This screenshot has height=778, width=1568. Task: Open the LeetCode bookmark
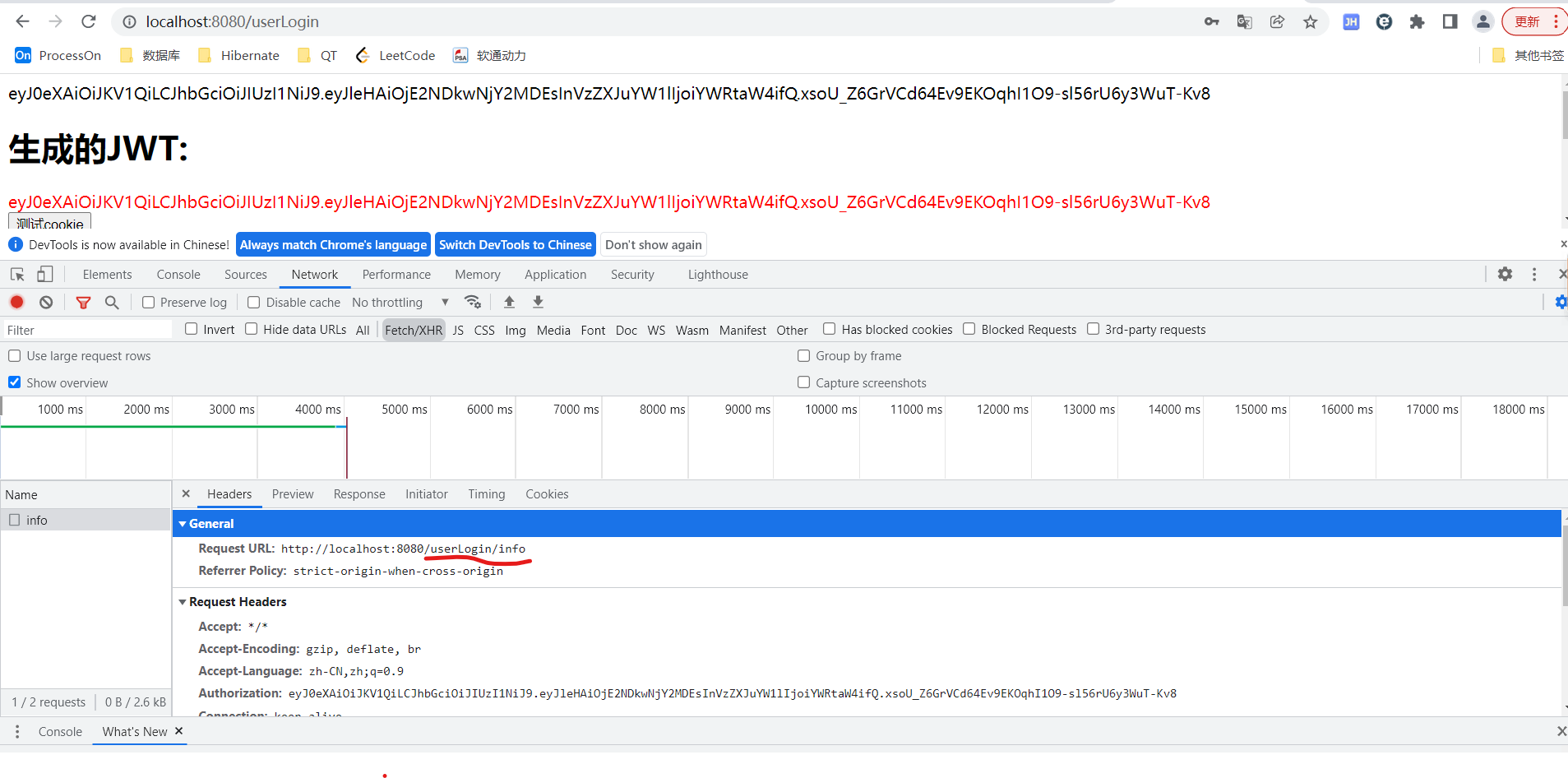(x=395, y=55)
